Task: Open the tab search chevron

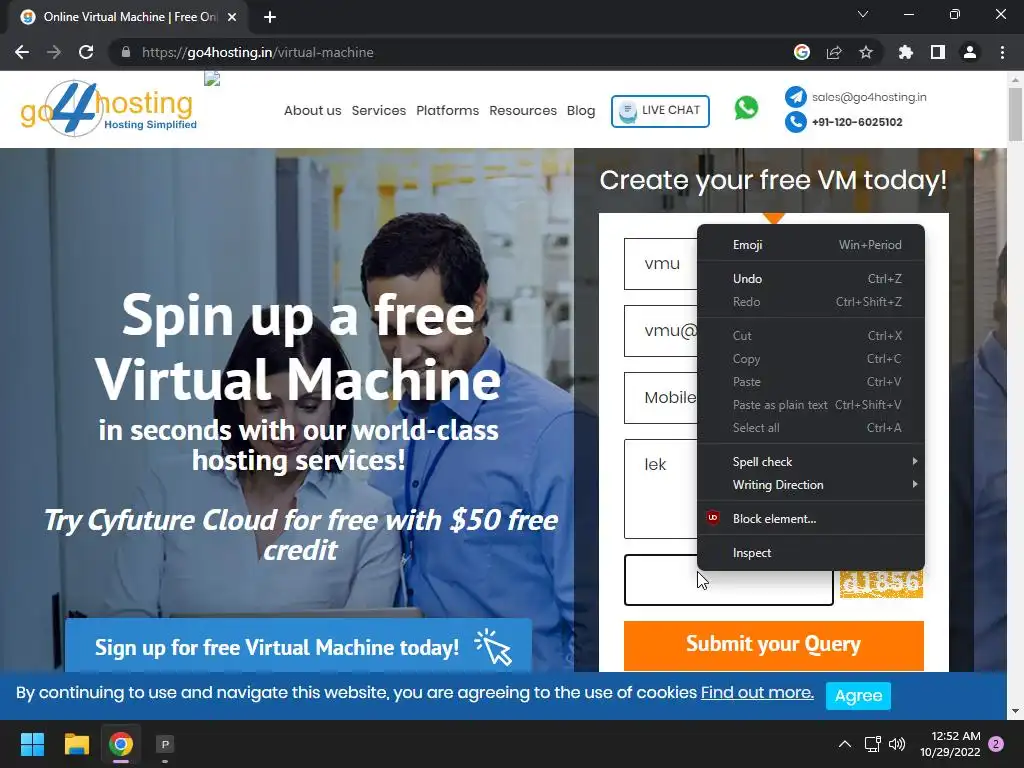Action: [863, 14]
